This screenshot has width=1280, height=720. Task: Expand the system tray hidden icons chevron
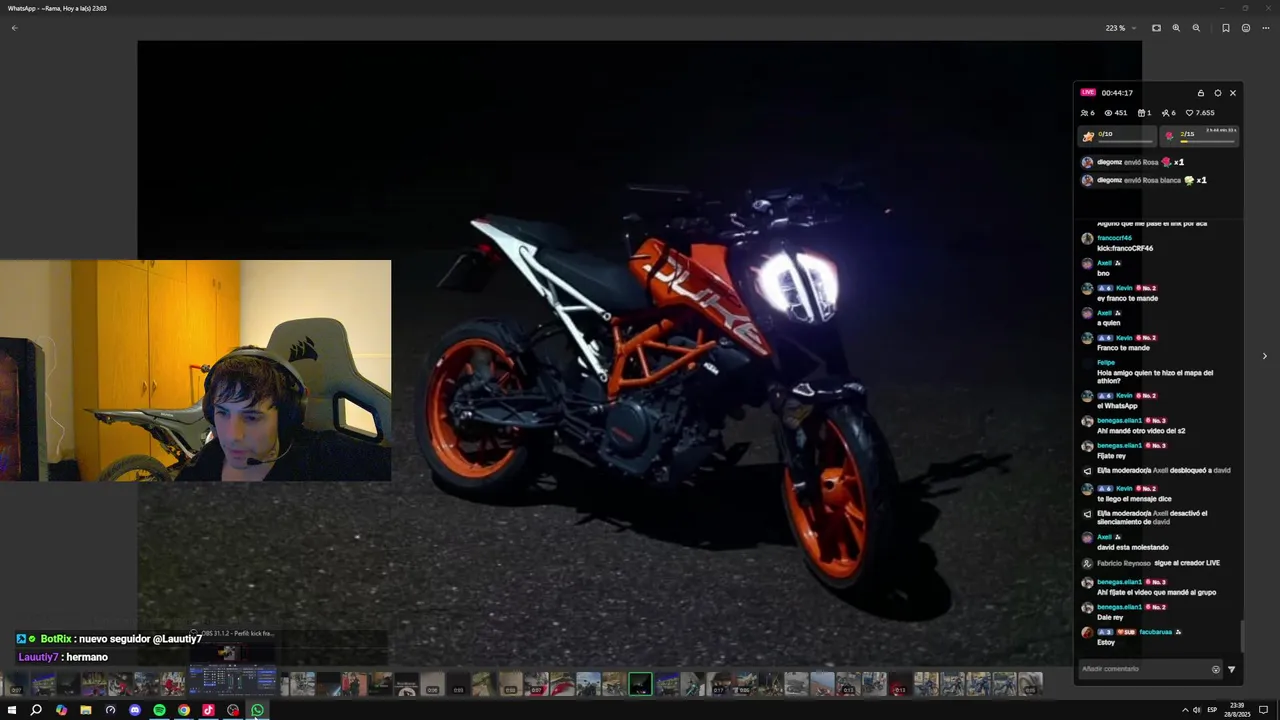click(x=1185, y=710)
